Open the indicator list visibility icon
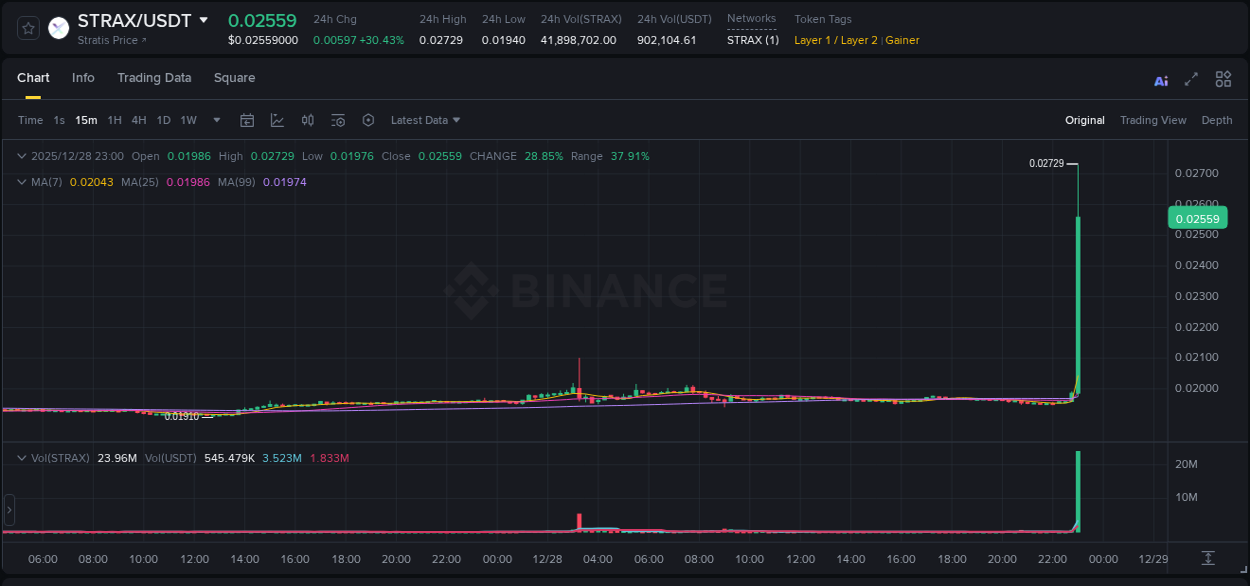Viewport: 1250px width, 586px height. pos(338,120)
